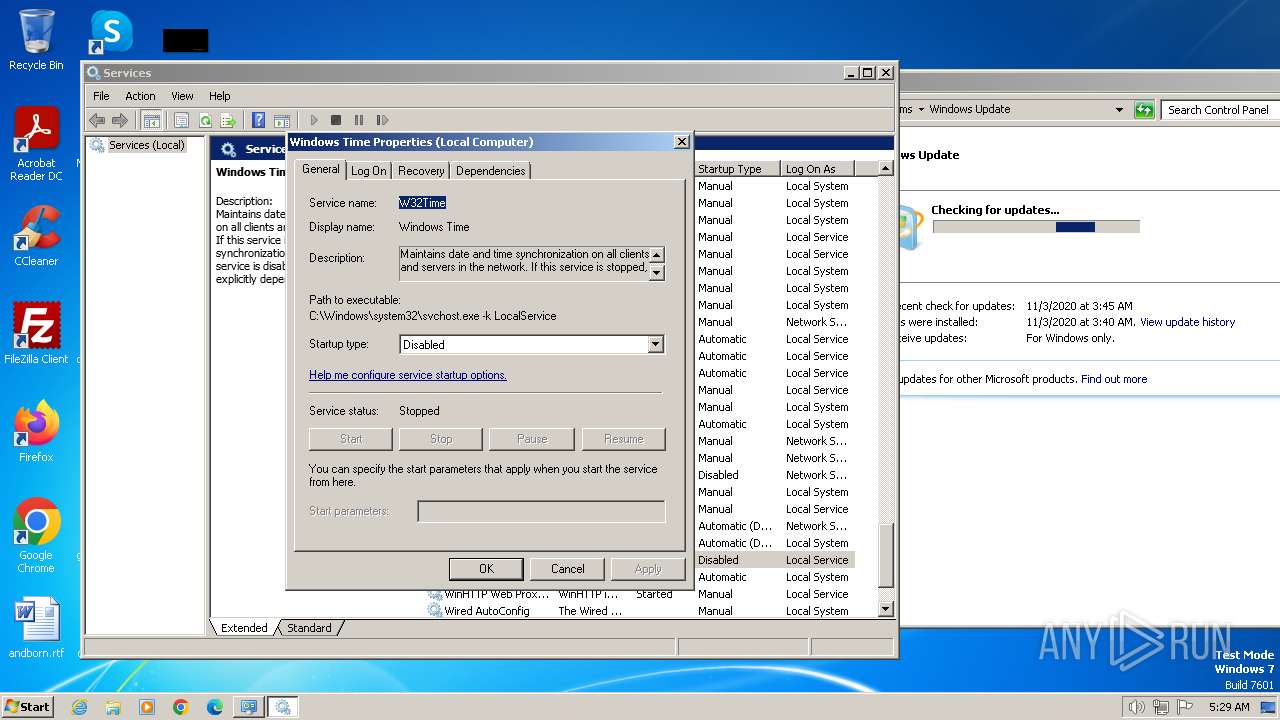This screenshot has height=720, width=1280.
Task: Click the network tray icon
Action: pyautogui.click(x=1161, y=707)
